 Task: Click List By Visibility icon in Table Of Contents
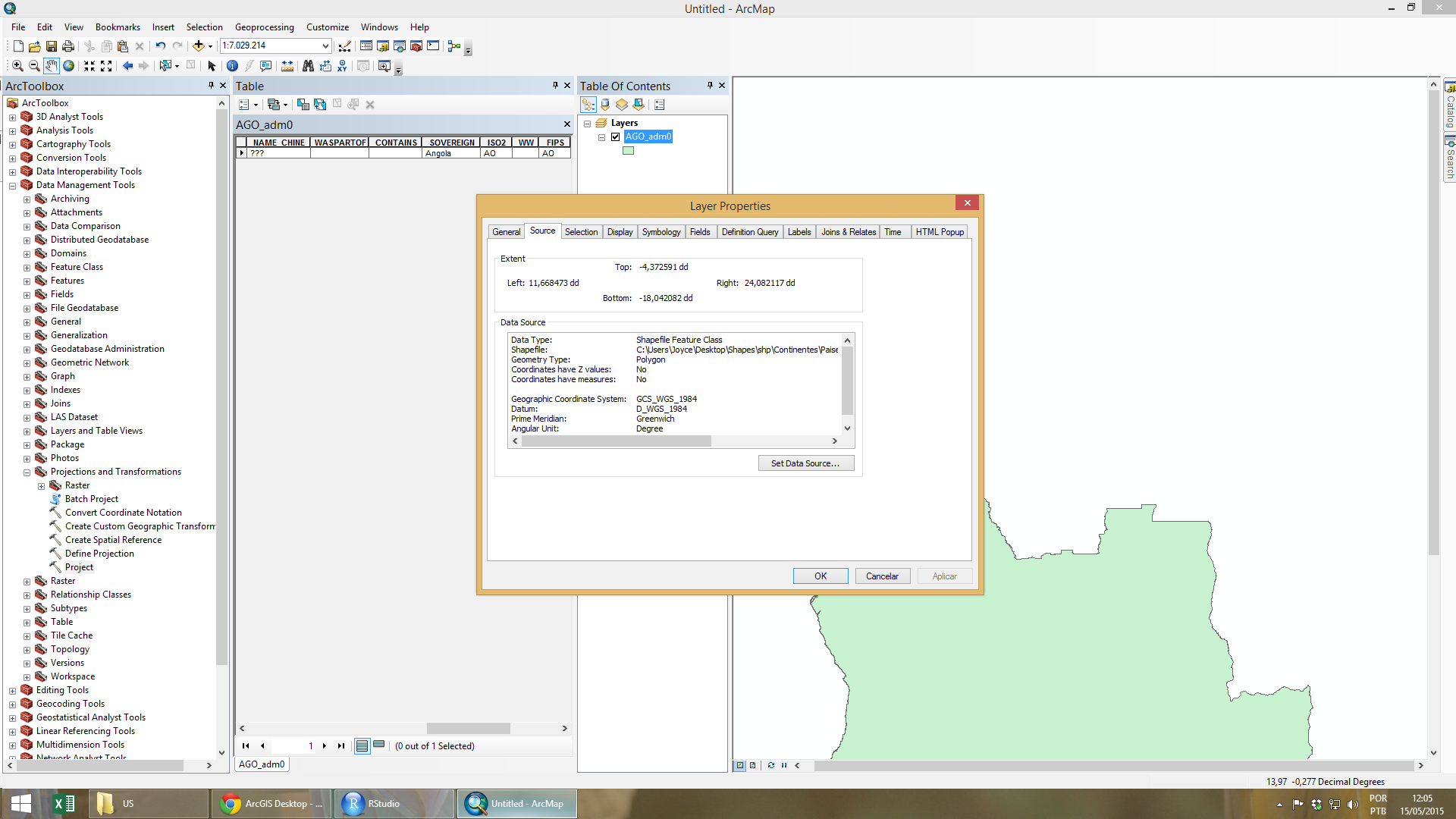coord(622,105)
